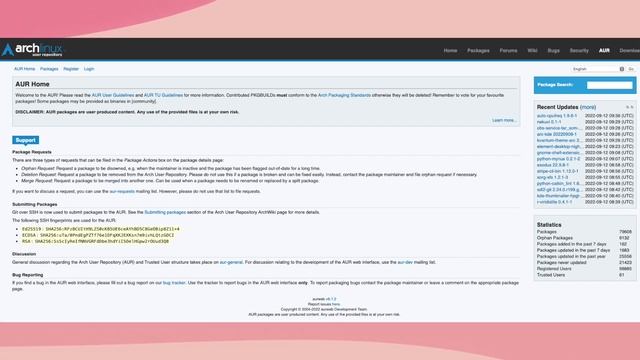The height and width of the screenshot is (360, 640).
Task: Open the auto-cpufreq package link
Action: pyautogui.click(x=557, y=116)
